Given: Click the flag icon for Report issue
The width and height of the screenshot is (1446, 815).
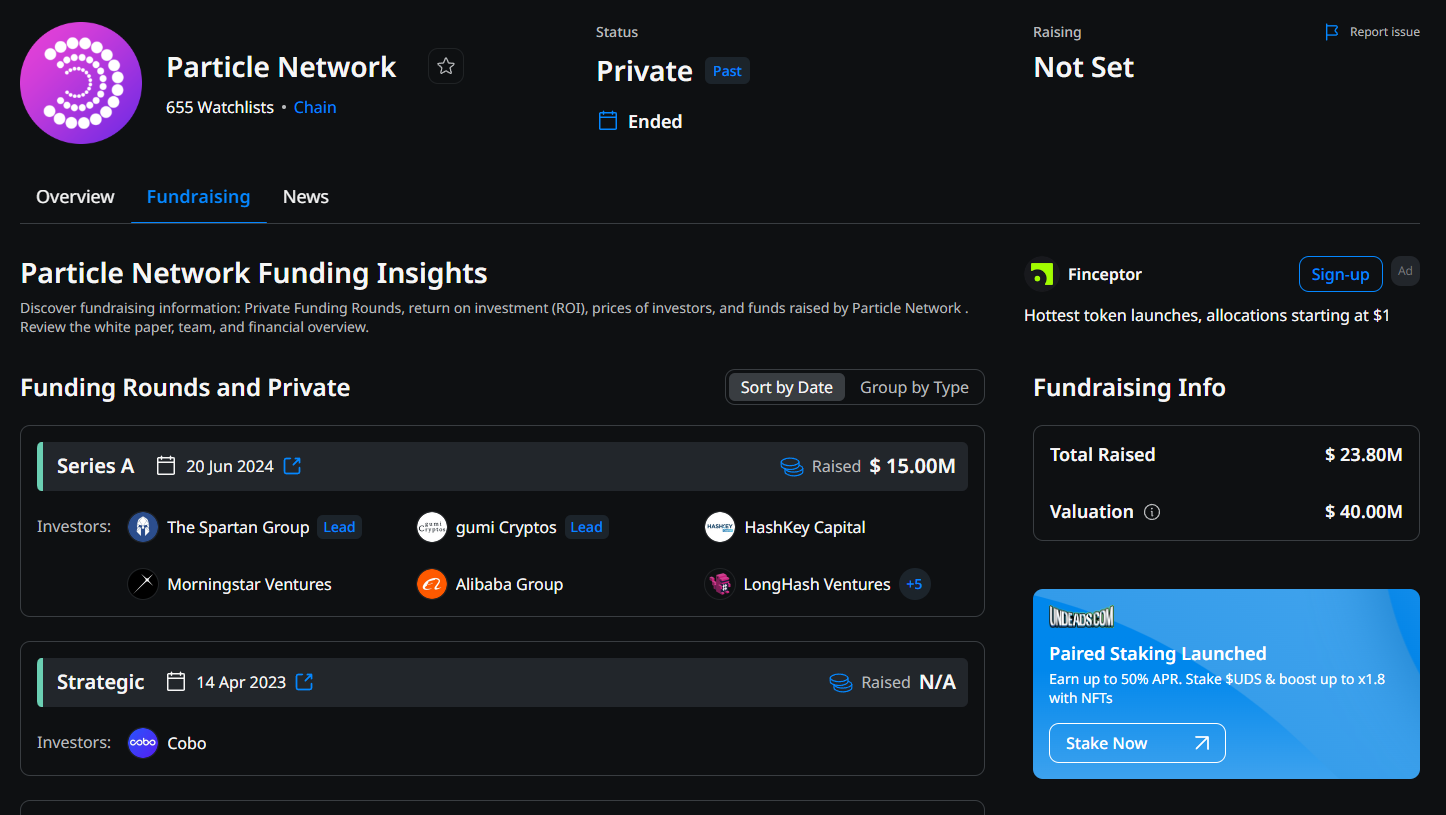Looking at the screenshot, I should (1331, 32).
